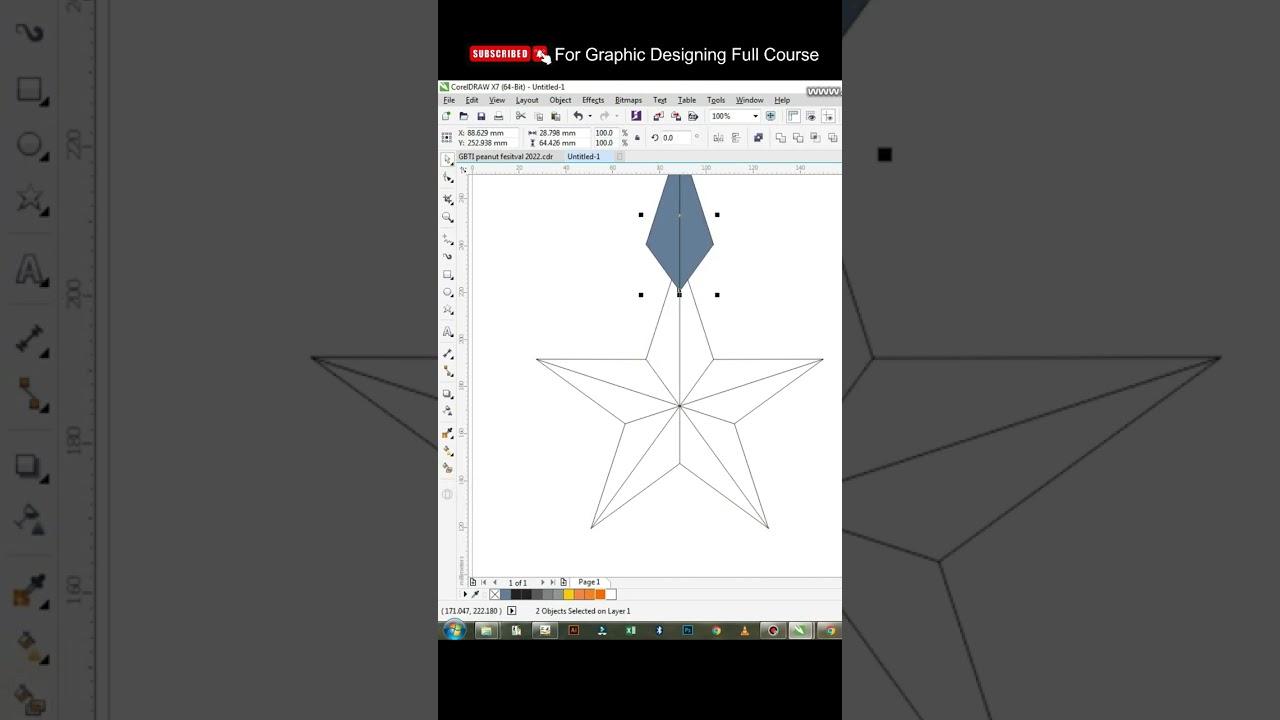The image size is (1280, 720).
Task: Select the Rectangle tool in toolbox
Action: pyautogui.click(x=447, y=274)
